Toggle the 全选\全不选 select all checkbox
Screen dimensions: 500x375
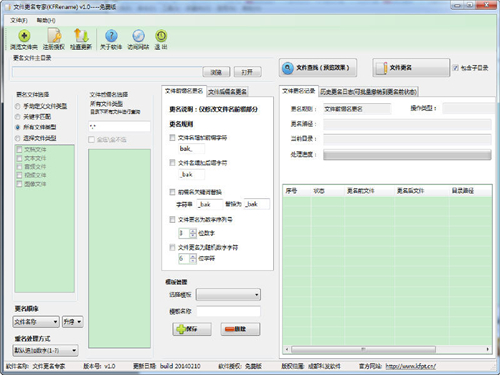point(91,140)
